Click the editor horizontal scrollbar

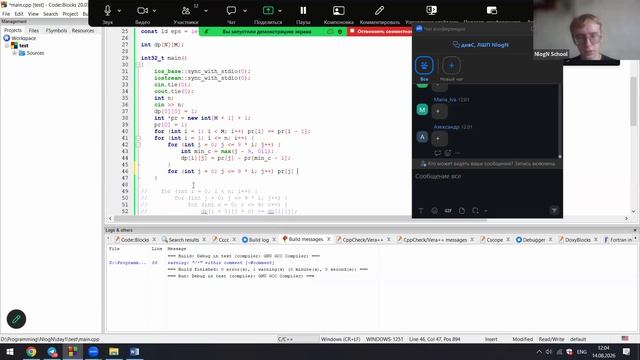coord(301,219)
